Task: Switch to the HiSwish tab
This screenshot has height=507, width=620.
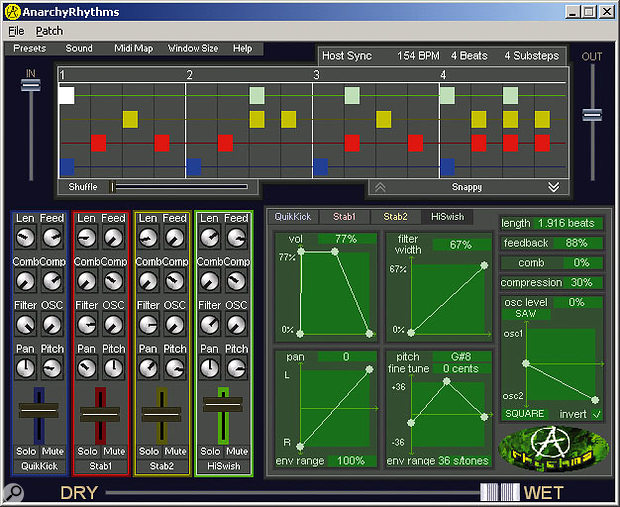Action: [447, 217]
